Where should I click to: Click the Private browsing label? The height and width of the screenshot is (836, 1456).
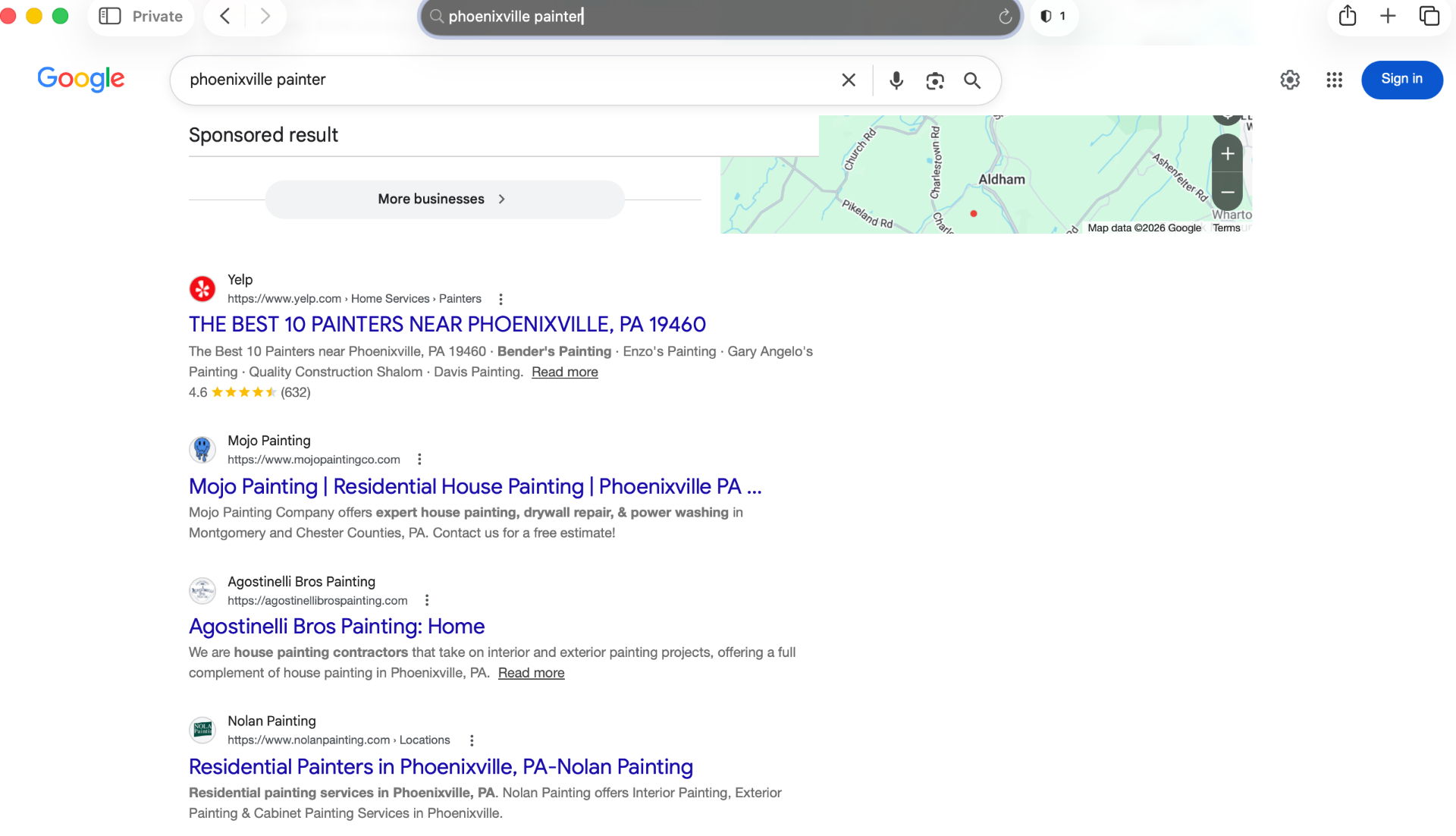click(157, 16)
